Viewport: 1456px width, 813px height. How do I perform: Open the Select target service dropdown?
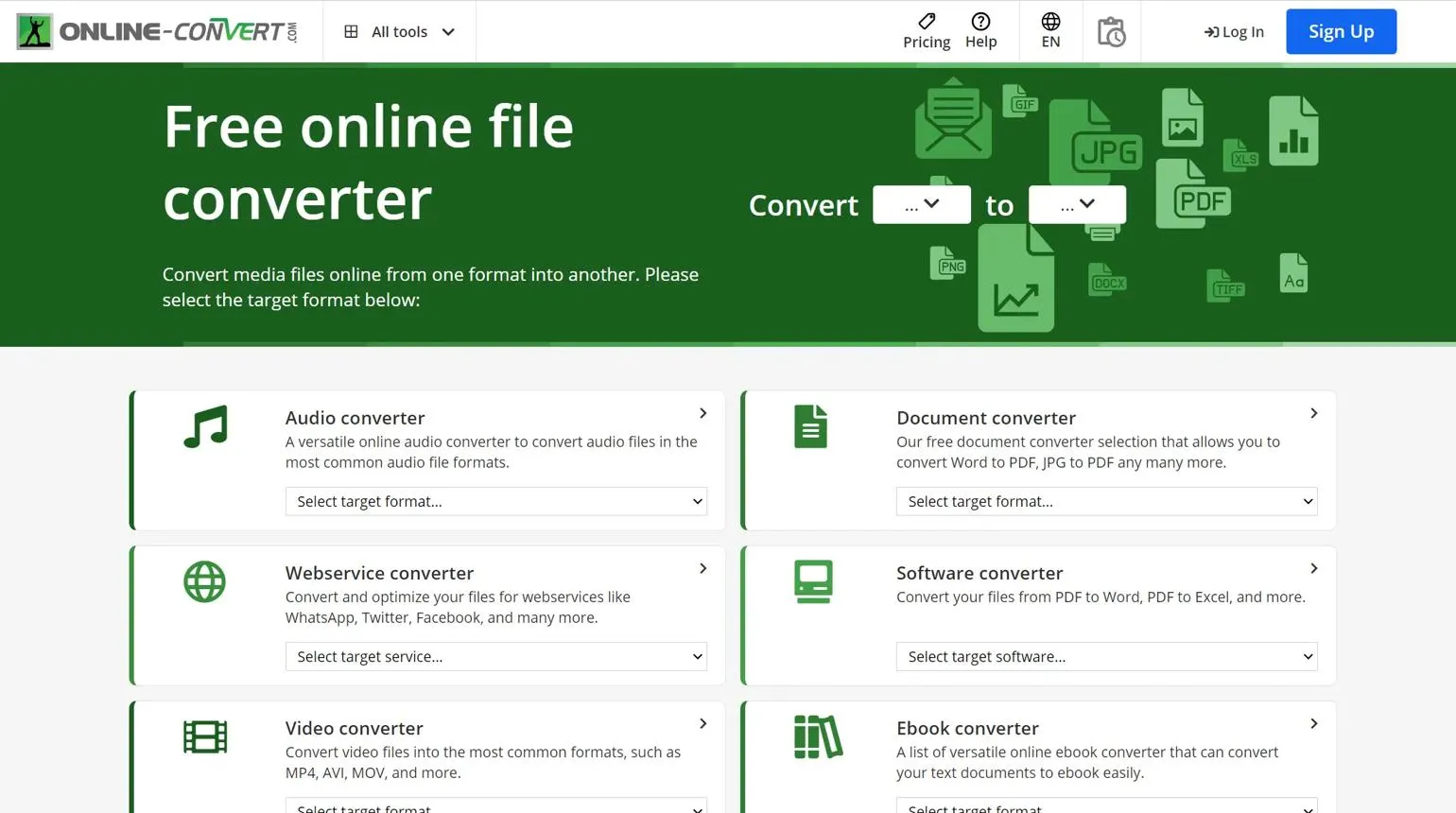click(496, 656)
